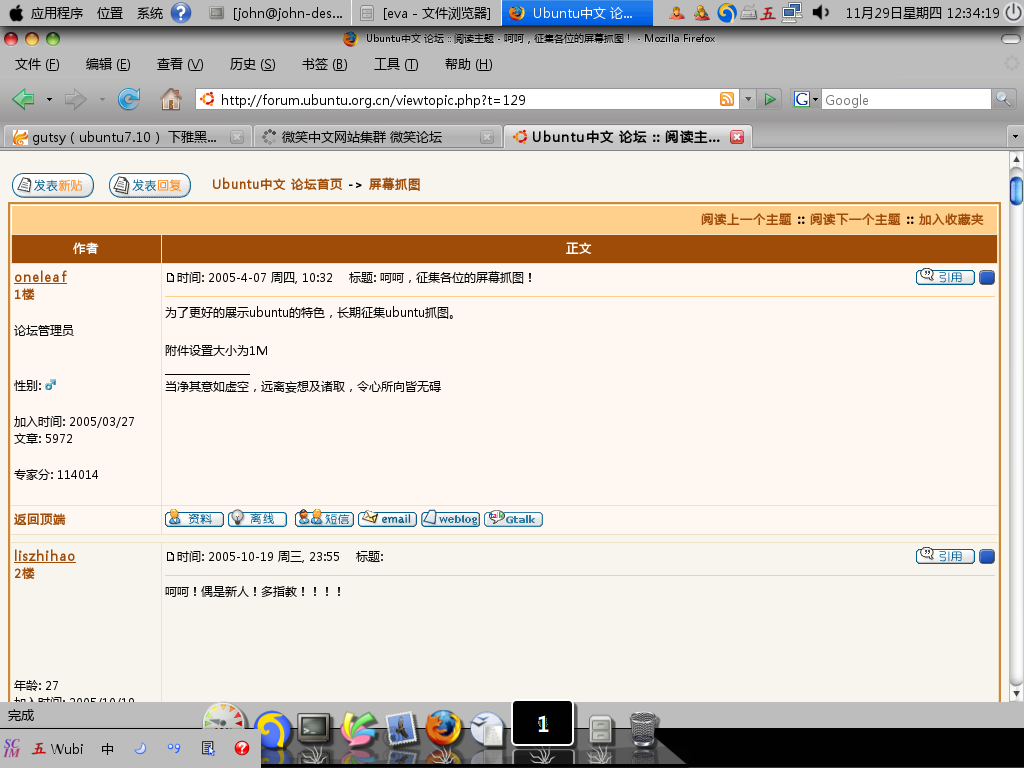Viewport: 1024px width, 768px height.
Task: Open the Apple logo menu in the top panel
Action: [x=16, y=12]
